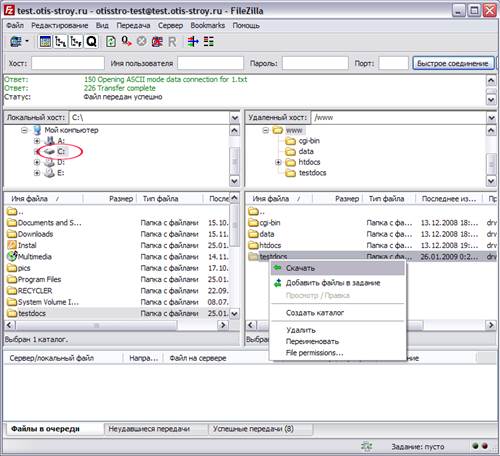Click the disconnect from server icon

tap(157, 42)
